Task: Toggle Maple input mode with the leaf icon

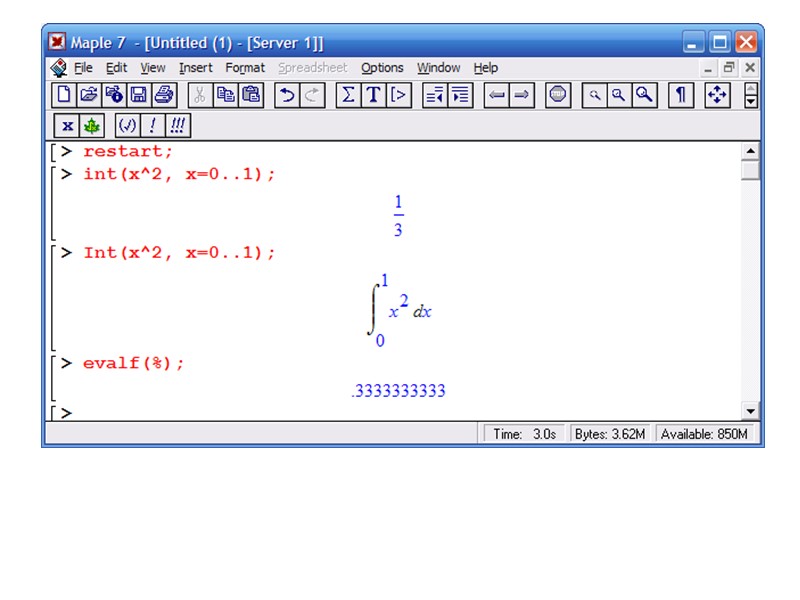Action: (x=92, y=126)
